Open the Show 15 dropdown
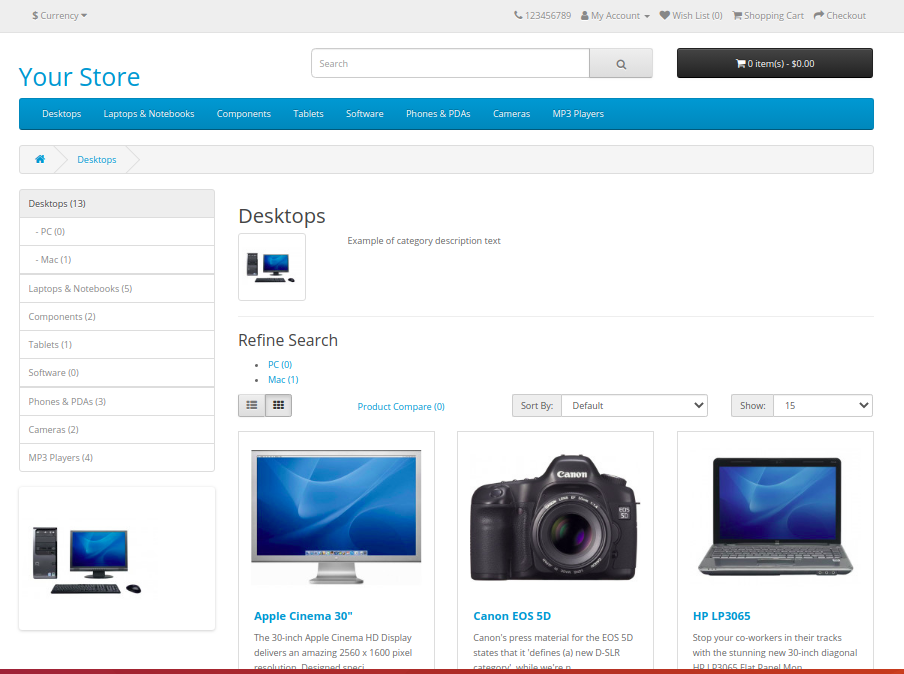The height and width of the screenshot is (674, 904). (823, 405)
